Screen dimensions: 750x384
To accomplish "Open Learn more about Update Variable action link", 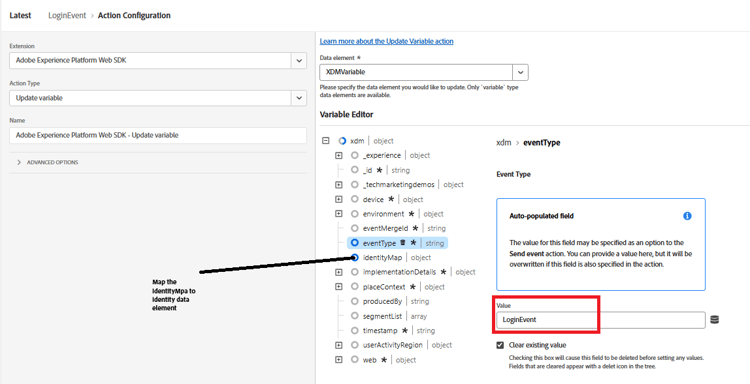I will [386, 41].
